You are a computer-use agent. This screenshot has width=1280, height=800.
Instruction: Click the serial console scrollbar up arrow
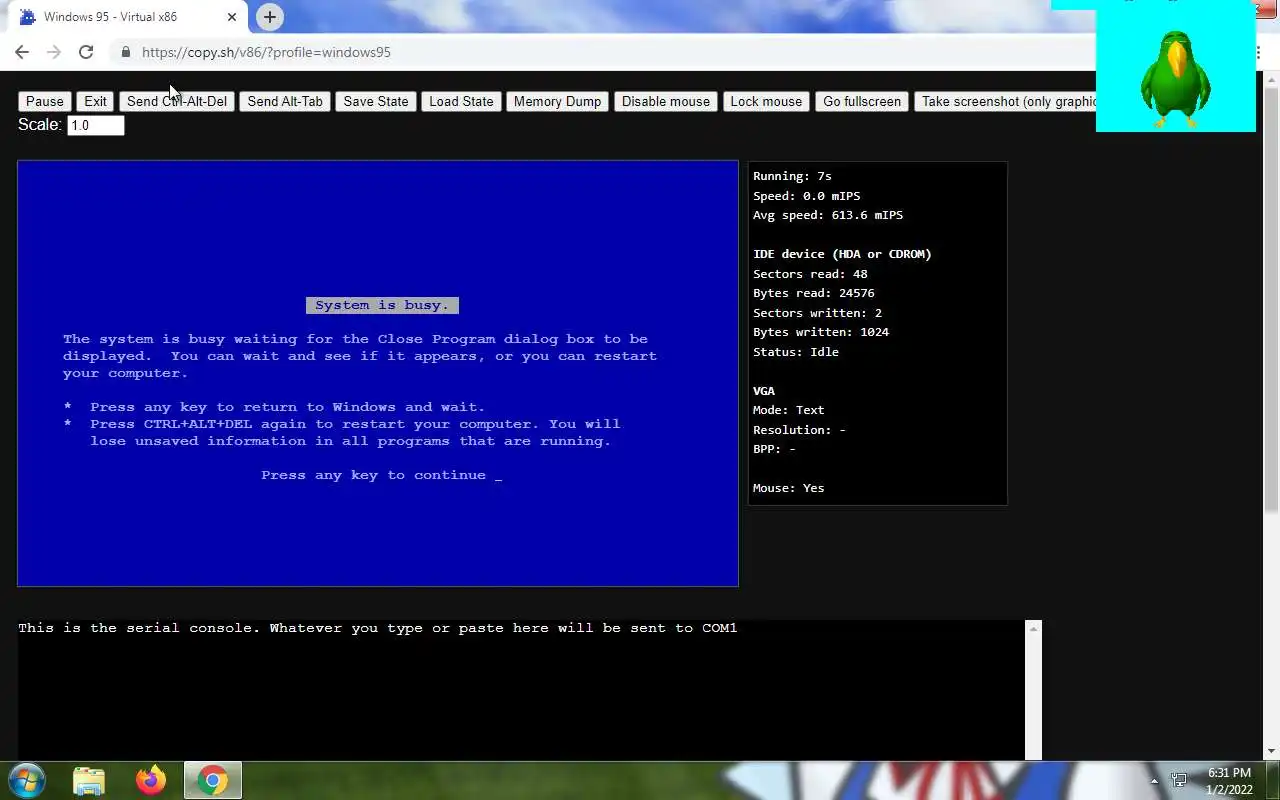click(x=1034, y=628)
